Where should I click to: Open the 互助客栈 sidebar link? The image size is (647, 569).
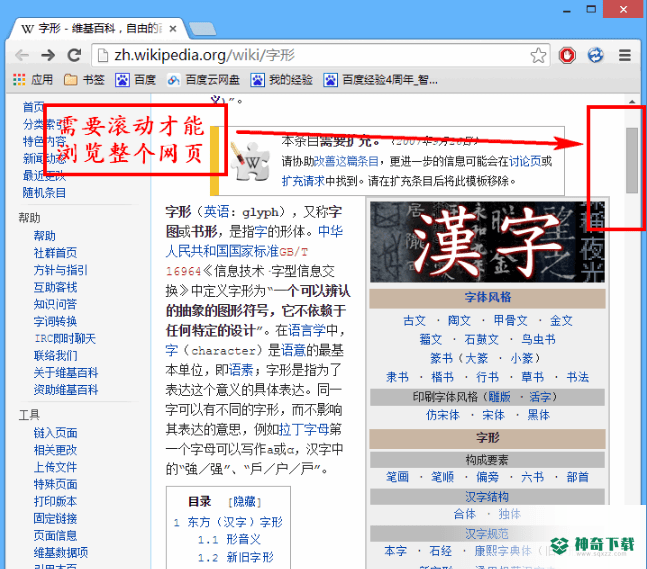55,287
